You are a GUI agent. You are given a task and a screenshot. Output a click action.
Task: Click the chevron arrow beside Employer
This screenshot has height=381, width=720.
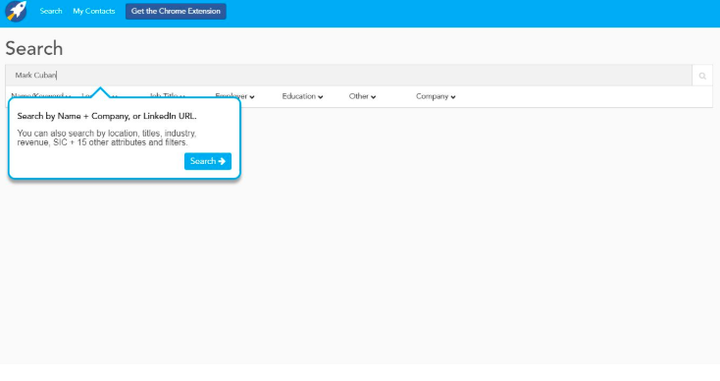(252, 97)
